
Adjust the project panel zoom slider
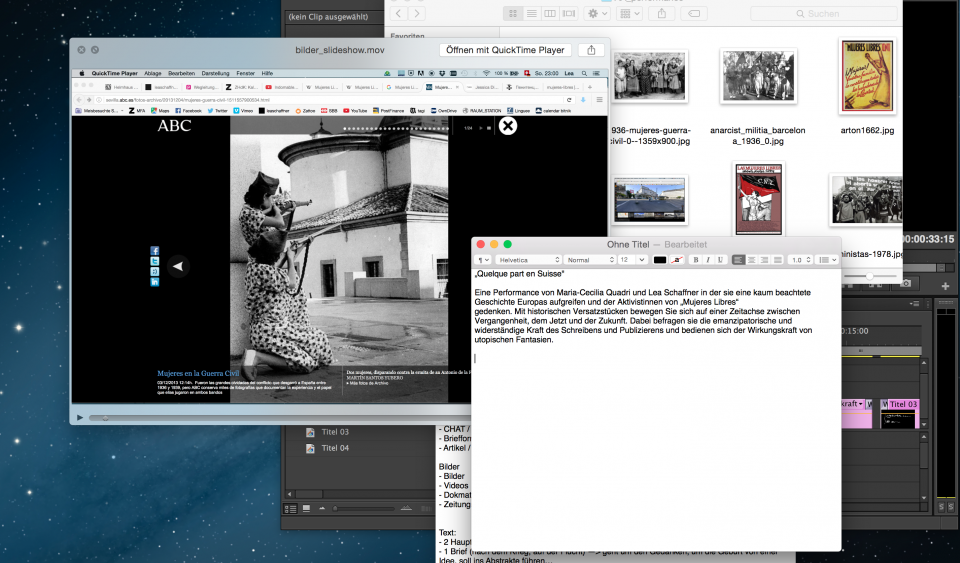tap(365, 509)
